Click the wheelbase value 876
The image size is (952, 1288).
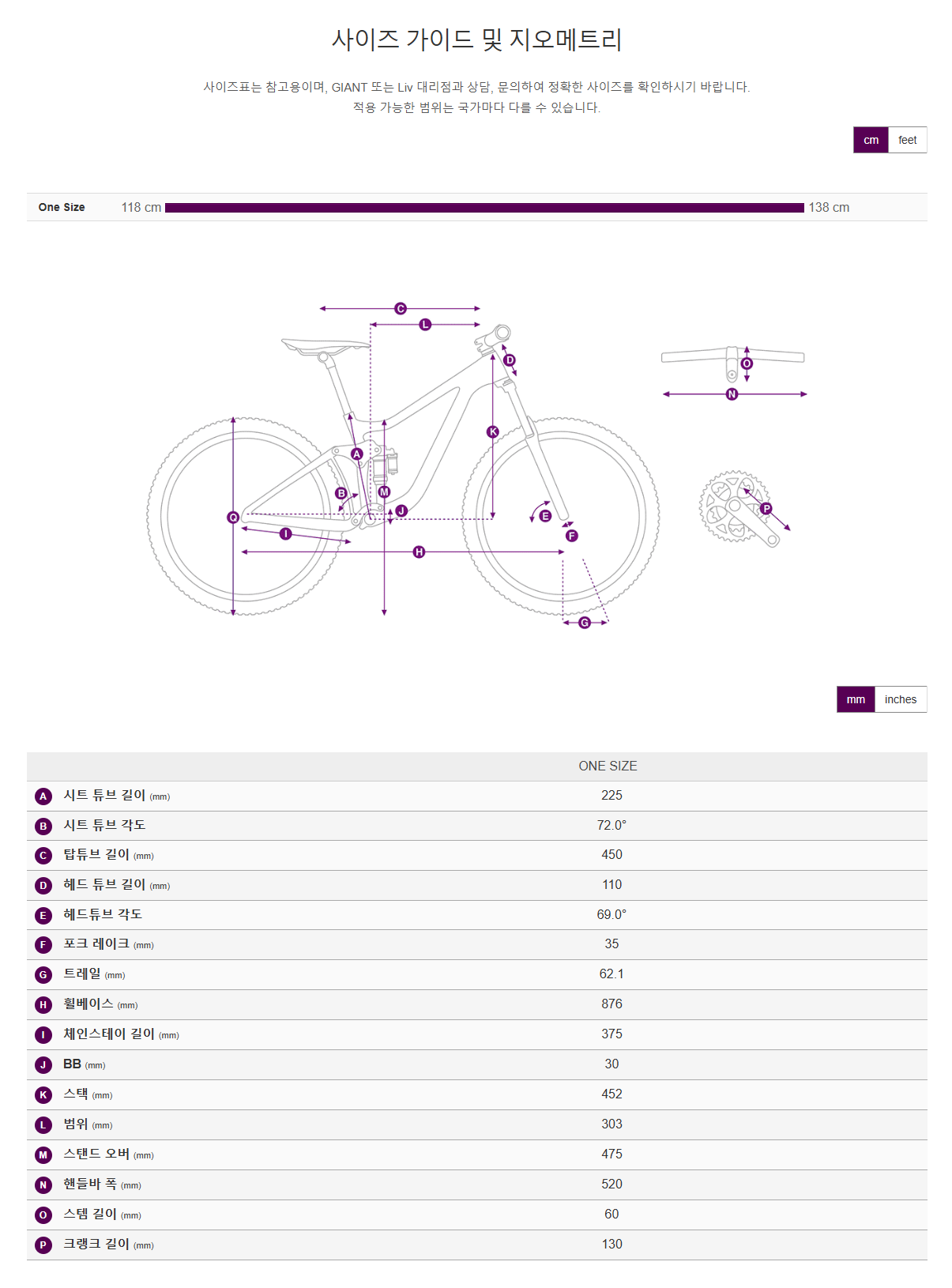pyautogui.click(x=611, y=1004)
